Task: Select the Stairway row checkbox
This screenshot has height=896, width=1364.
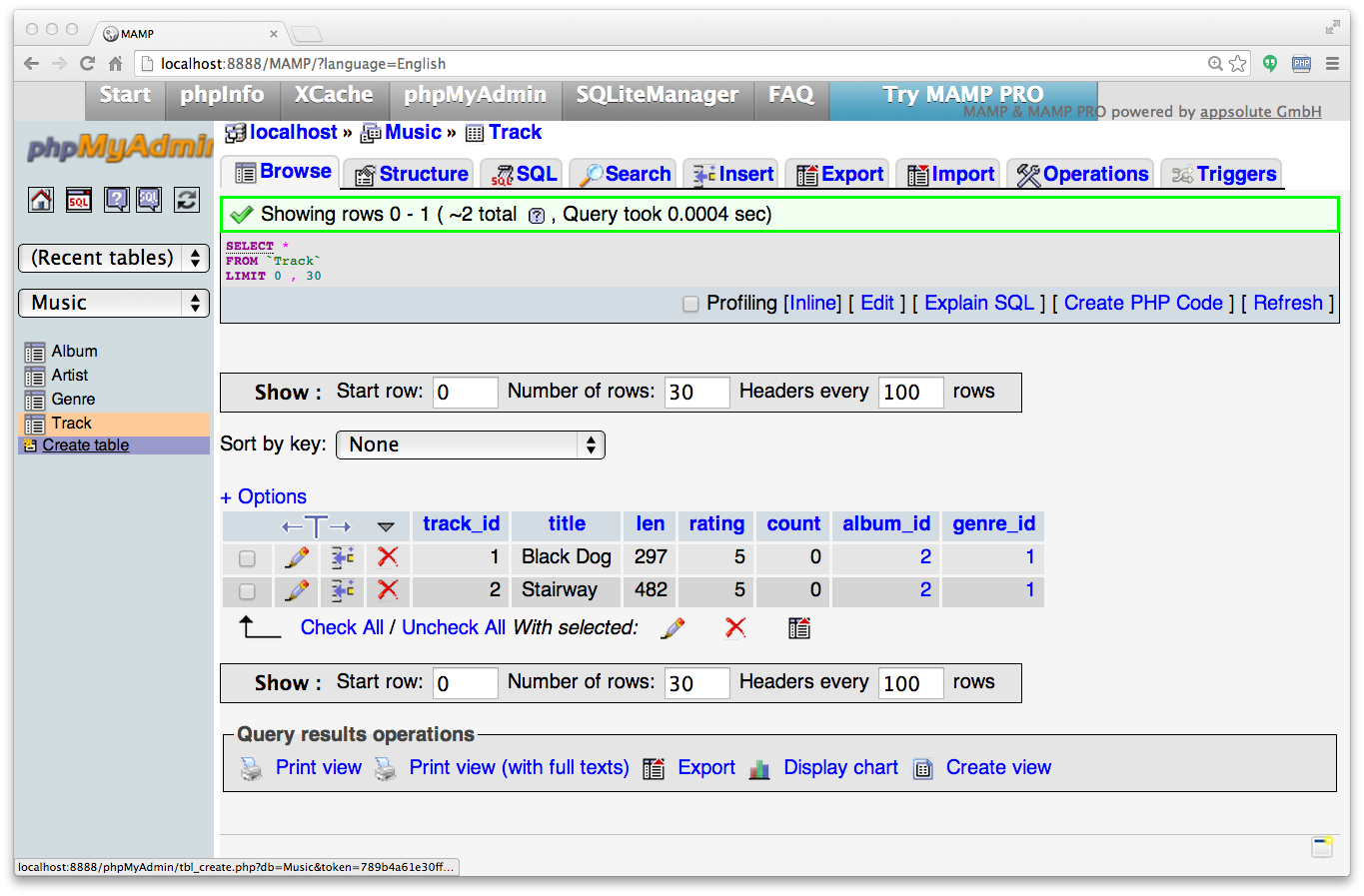Action: tap(247, 591)
